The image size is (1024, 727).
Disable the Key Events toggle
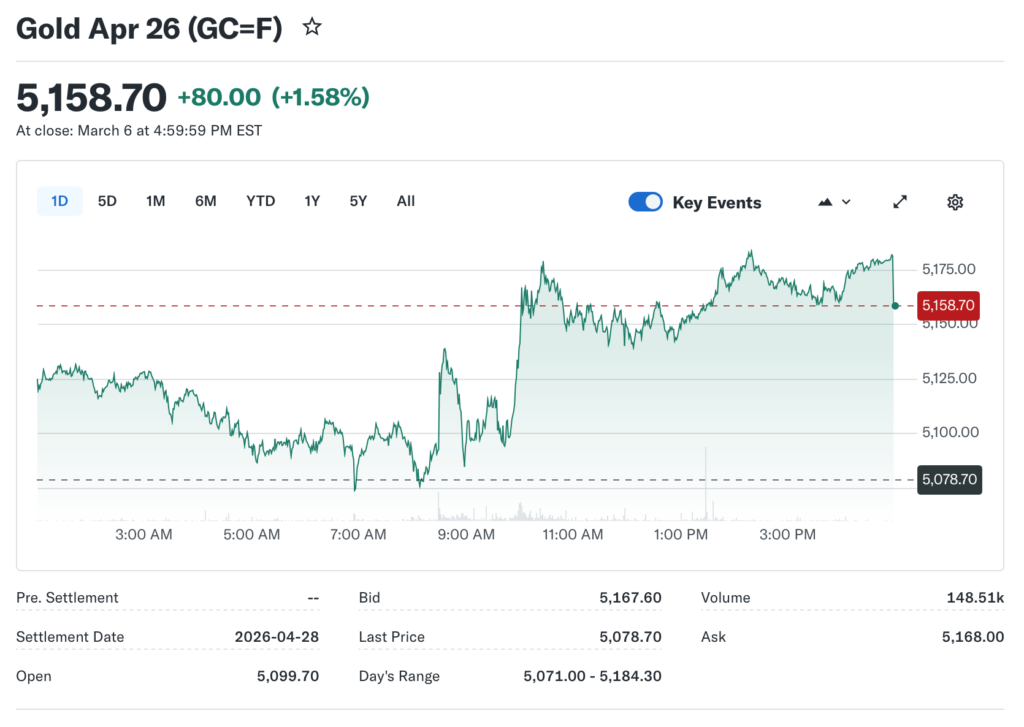click(645, 201)
